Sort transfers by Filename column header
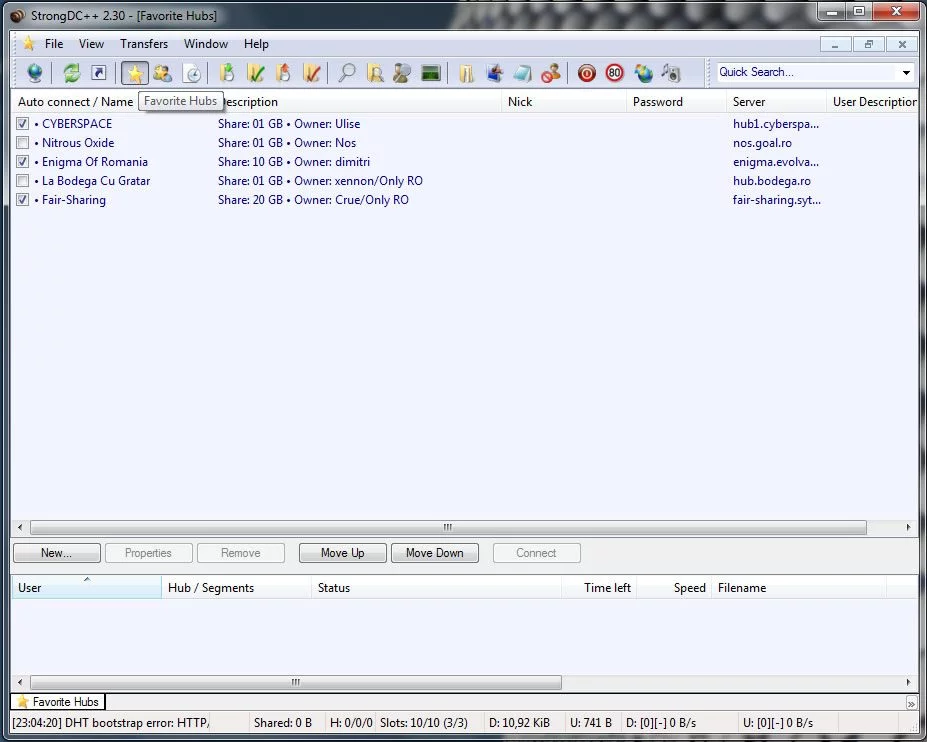Viewport: 927px width, 742px height. click(799, 588)
